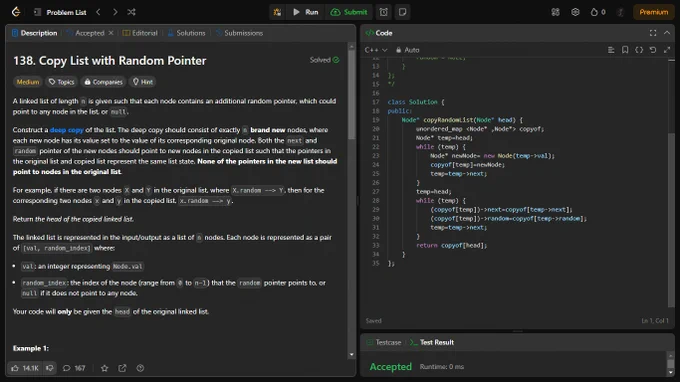
Task: Expand the editor with diagonal arrows icon
Action: tap(667, 50)
